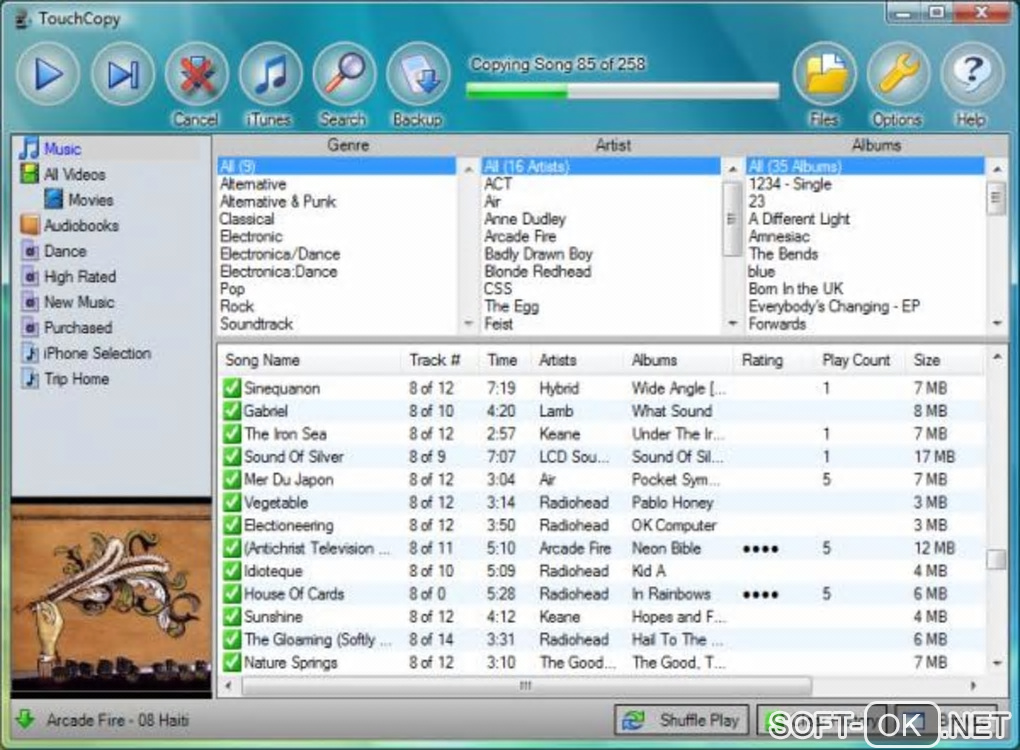Select Alternative & Punk genre
Image resolution: width=1020 pixels, height=750 pixels.
point(278,202)
